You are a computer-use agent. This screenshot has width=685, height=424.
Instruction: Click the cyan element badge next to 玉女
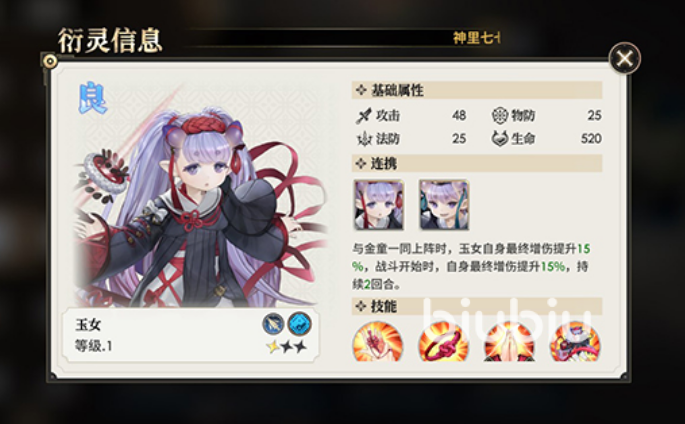(x=300, y=324)
